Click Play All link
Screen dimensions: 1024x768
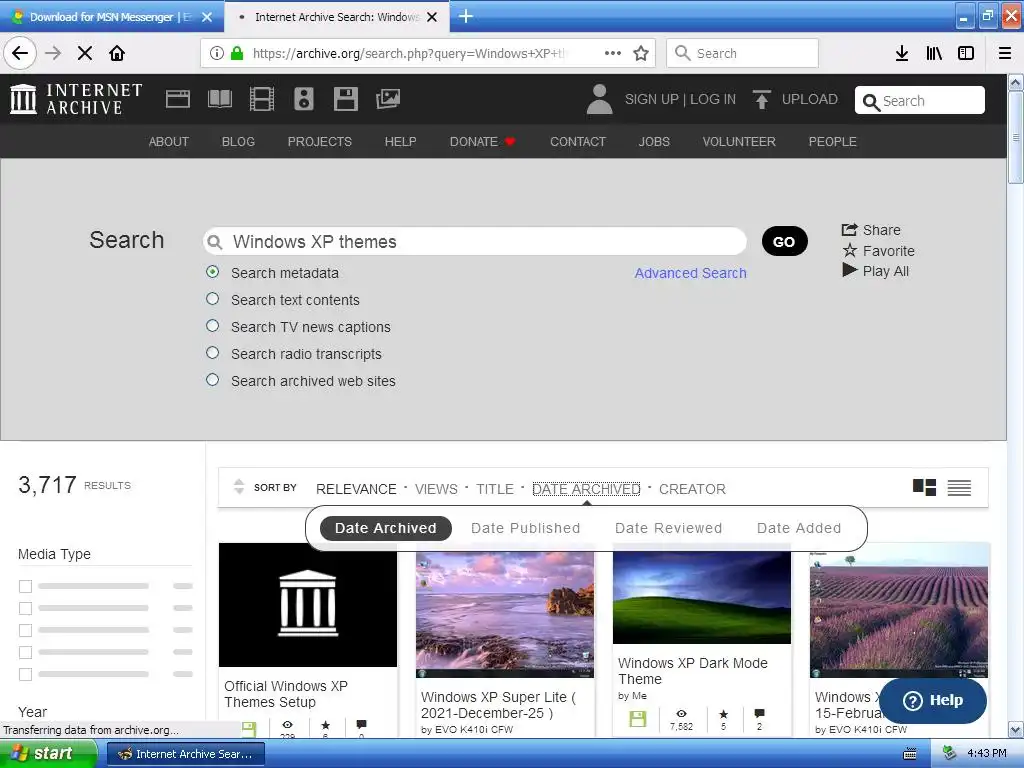(876, 271)
